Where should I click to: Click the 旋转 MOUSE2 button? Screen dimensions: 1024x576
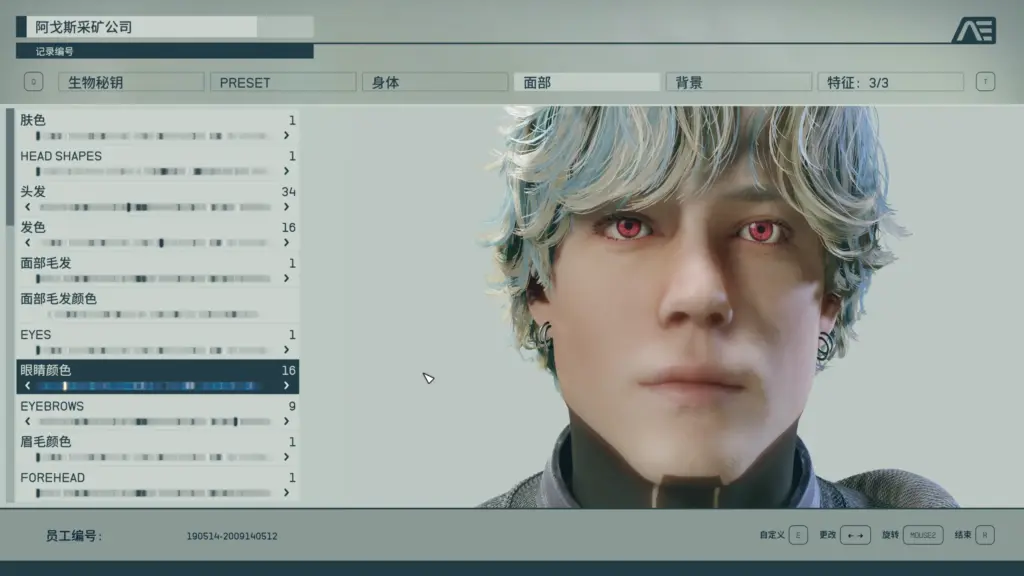tap(923, 535)
